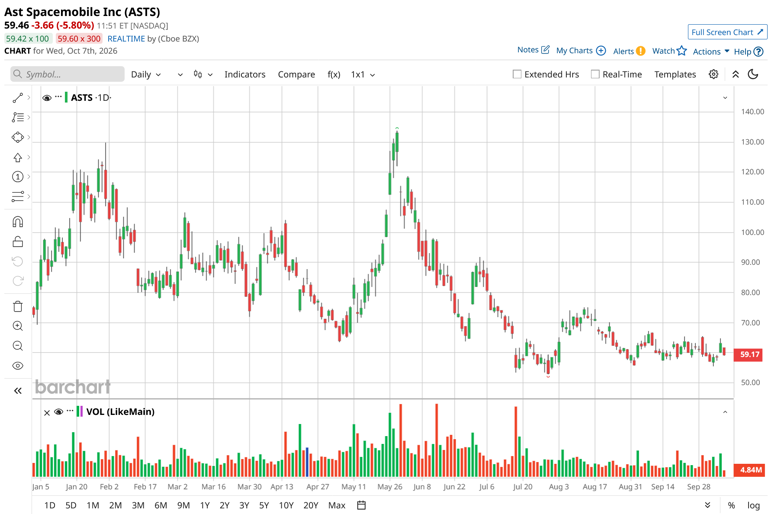Open chart settings gear
Screen dimensions: 768x514
click(x=714, y=74)
